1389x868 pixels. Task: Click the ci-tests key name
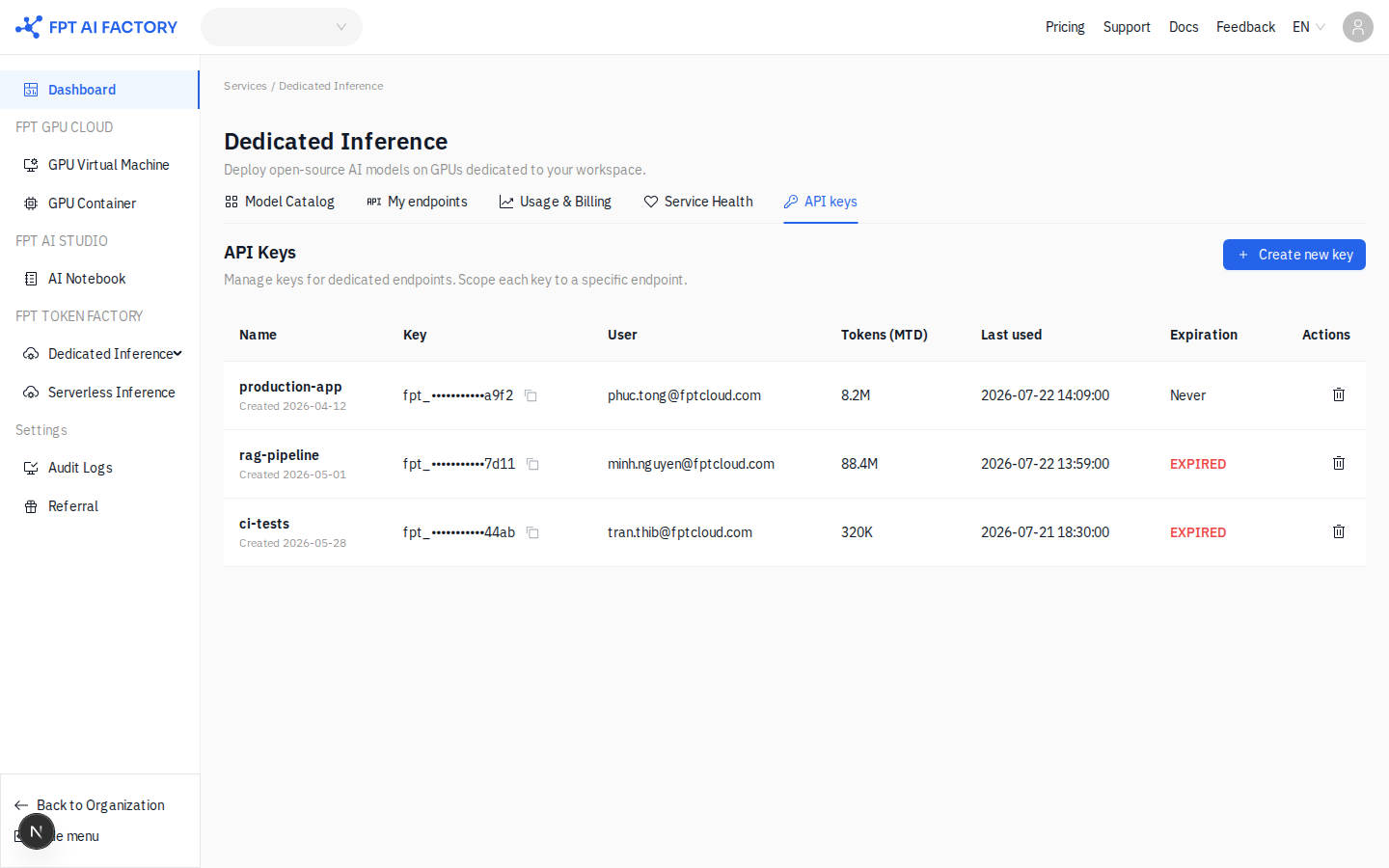(264, 524)
